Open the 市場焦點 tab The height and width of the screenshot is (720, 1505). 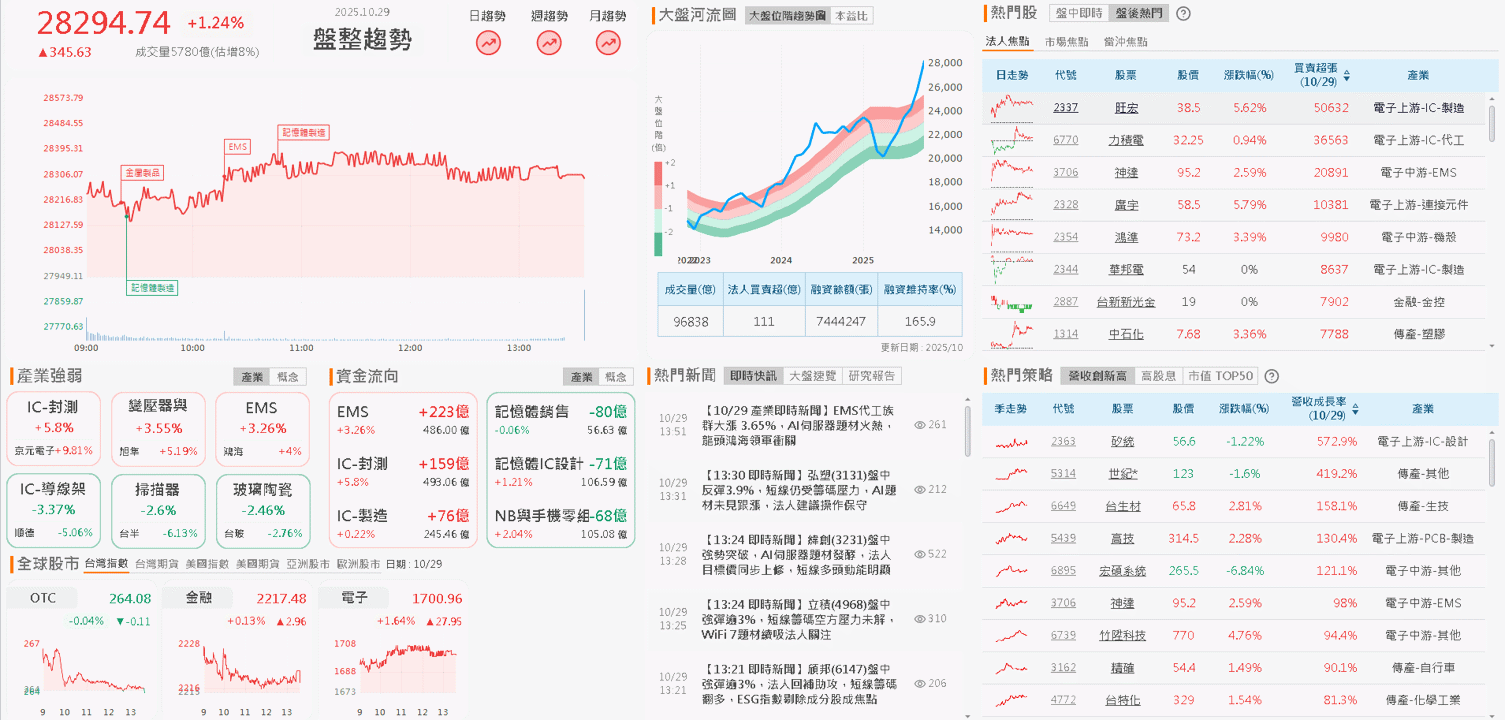1066,42
